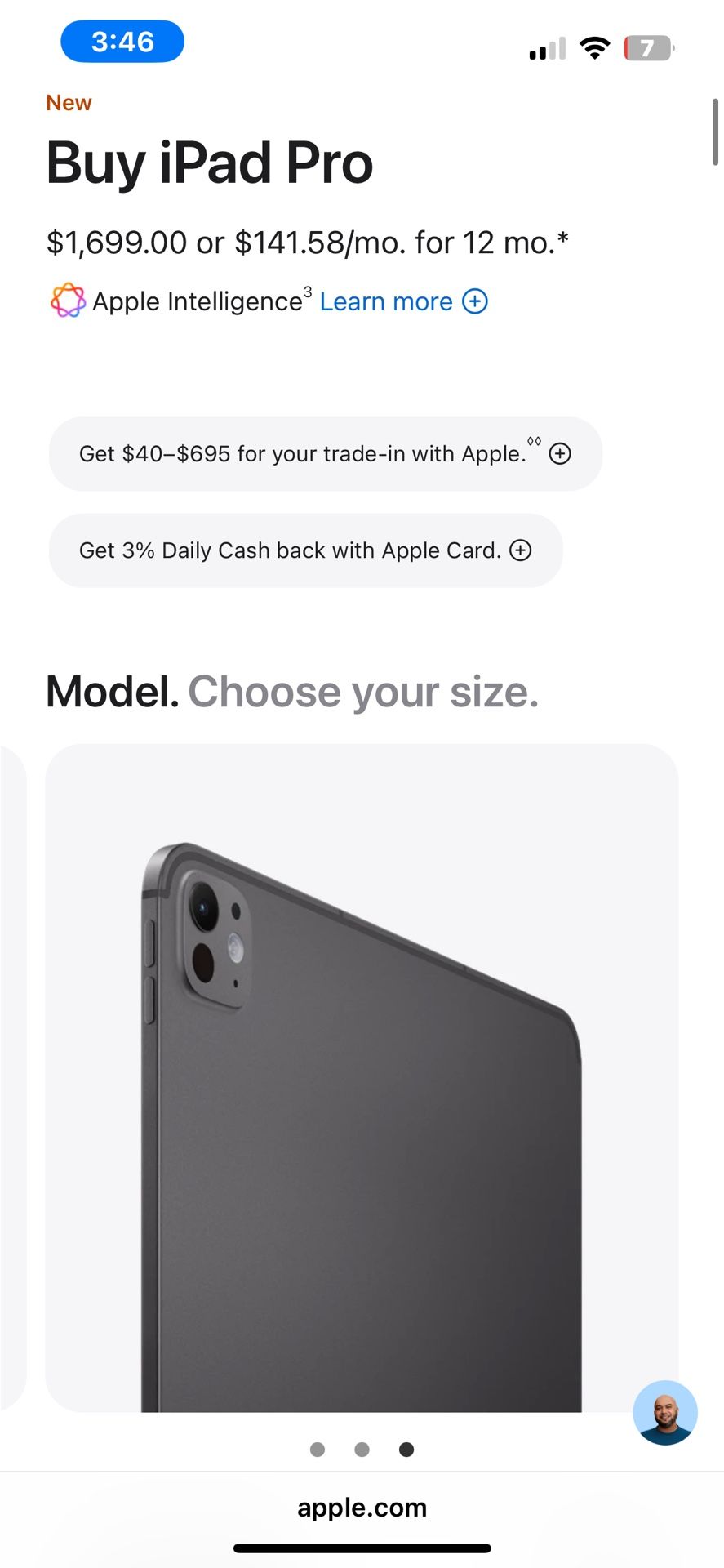Tap the Apple Intelligence colorful logo icon
Viewport: 724px width, 1568px height.
68,301
